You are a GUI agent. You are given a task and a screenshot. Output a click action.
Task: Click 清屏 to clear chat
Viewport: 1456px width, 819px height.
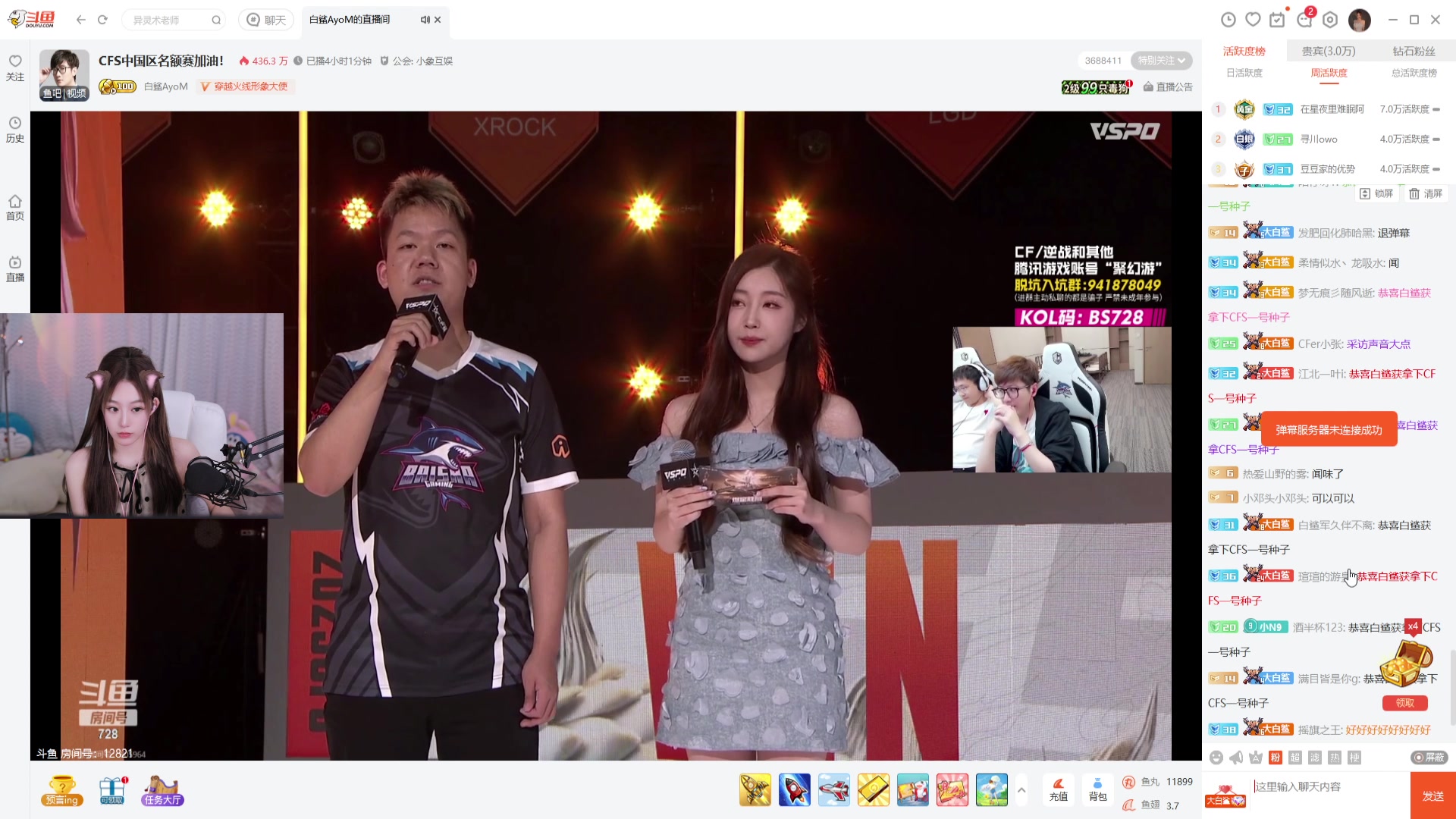click(1426, 194)
